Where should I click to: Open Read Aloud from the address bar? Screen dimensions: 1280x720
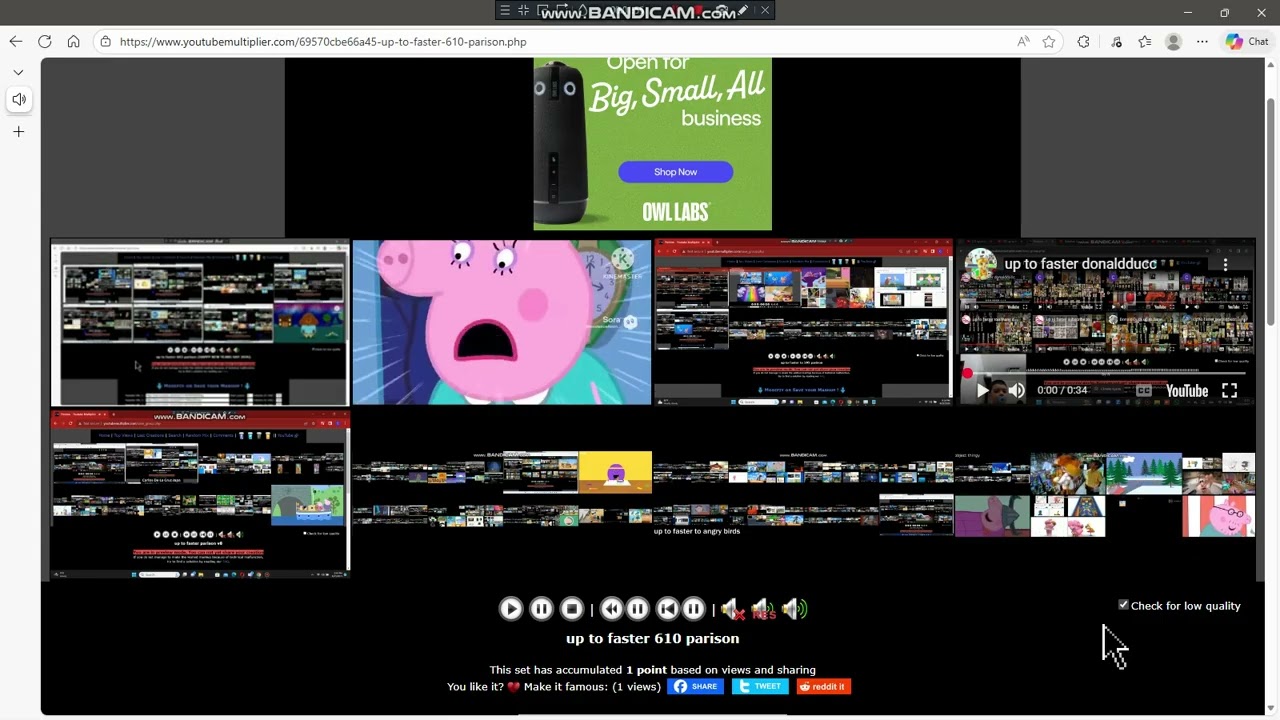coord(1023,42)
